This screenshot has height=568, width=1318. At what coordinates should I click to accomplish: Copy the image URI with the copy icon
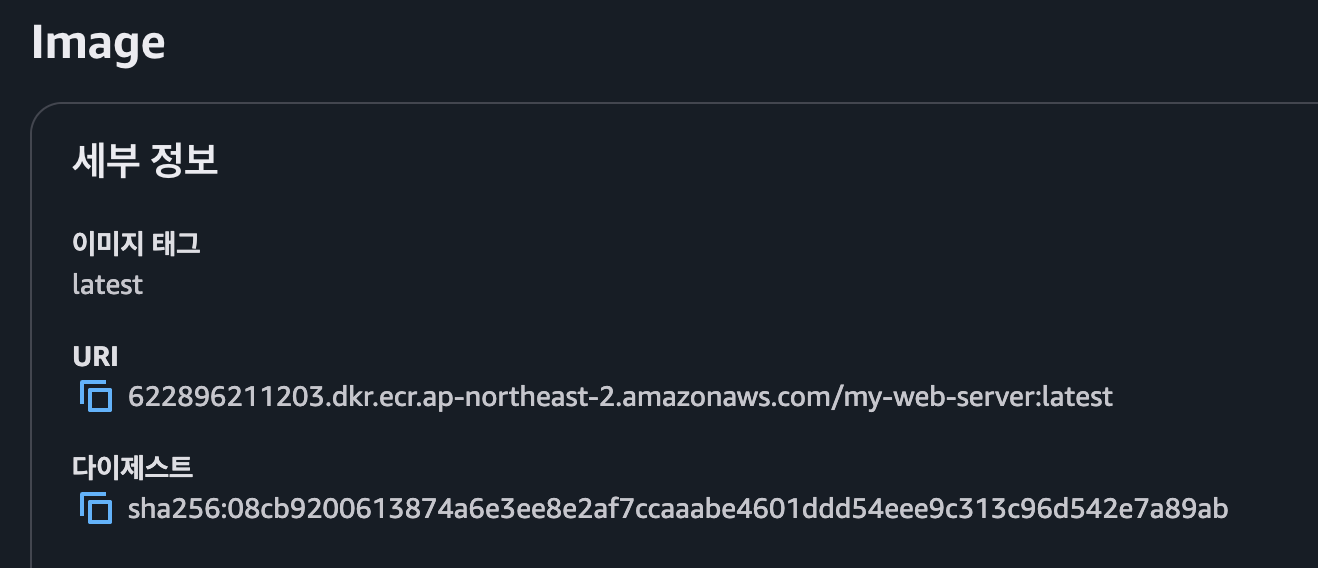tap(96, 397)
